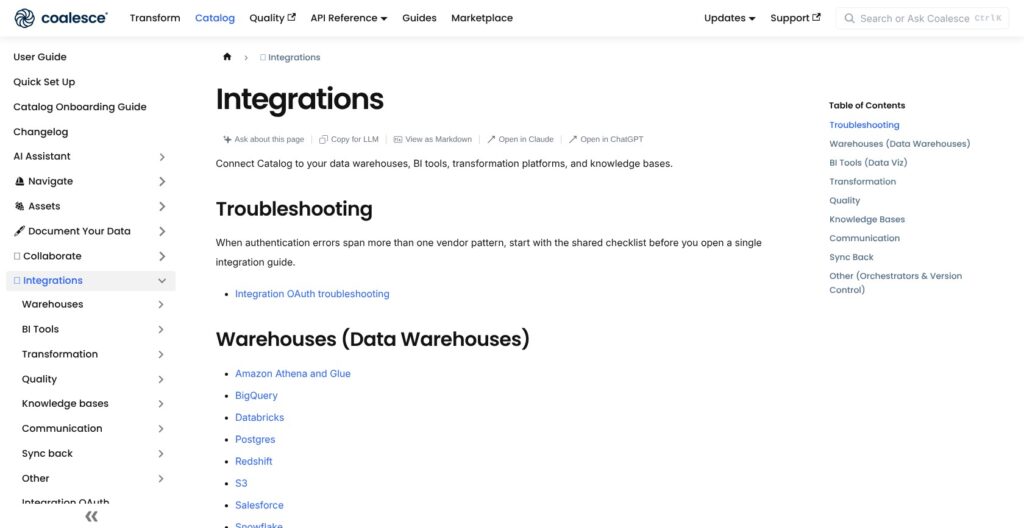The width and height of the screenshot is (1024, 528).
Task: Open Catalog Onboarding Guide in sidebar
Action: [x=80, y=107]
